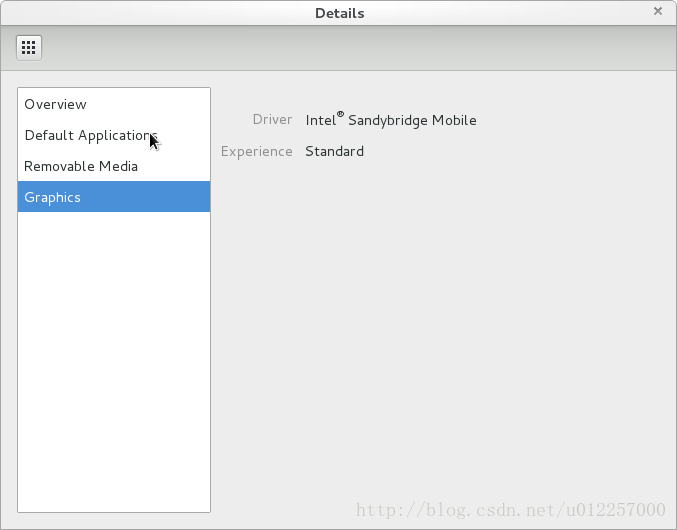Select the highlighted Graphics entry

[x=114, y=197]
